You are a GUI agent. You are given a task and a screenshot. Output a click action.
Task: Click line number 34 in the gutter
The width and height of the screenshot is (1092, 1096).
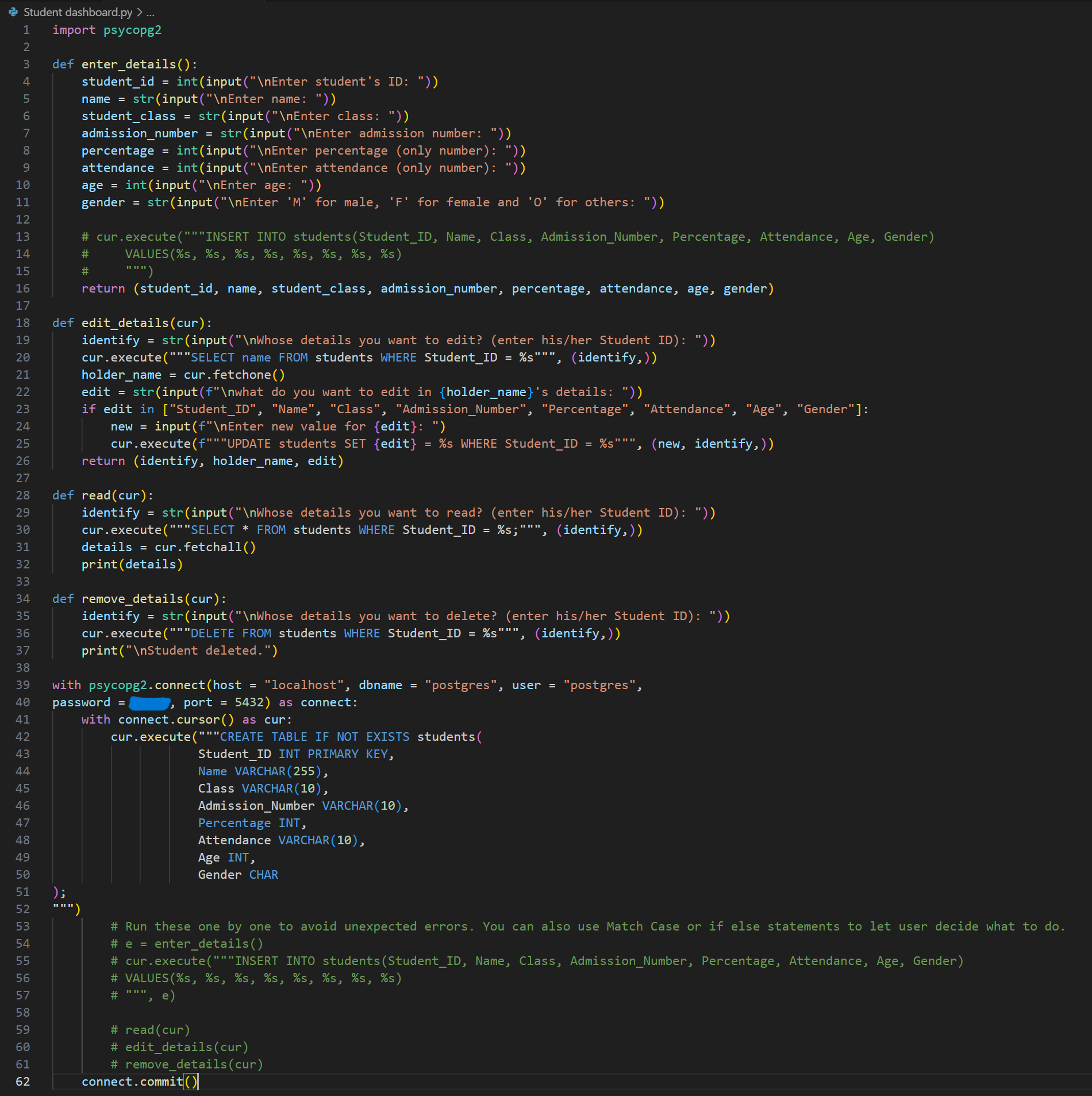click(x=23, y=599)
